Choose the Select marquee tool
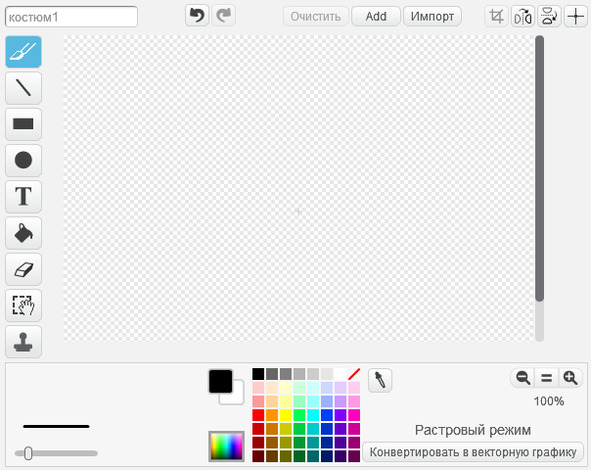Screen dimensions: 591x470 23,305
